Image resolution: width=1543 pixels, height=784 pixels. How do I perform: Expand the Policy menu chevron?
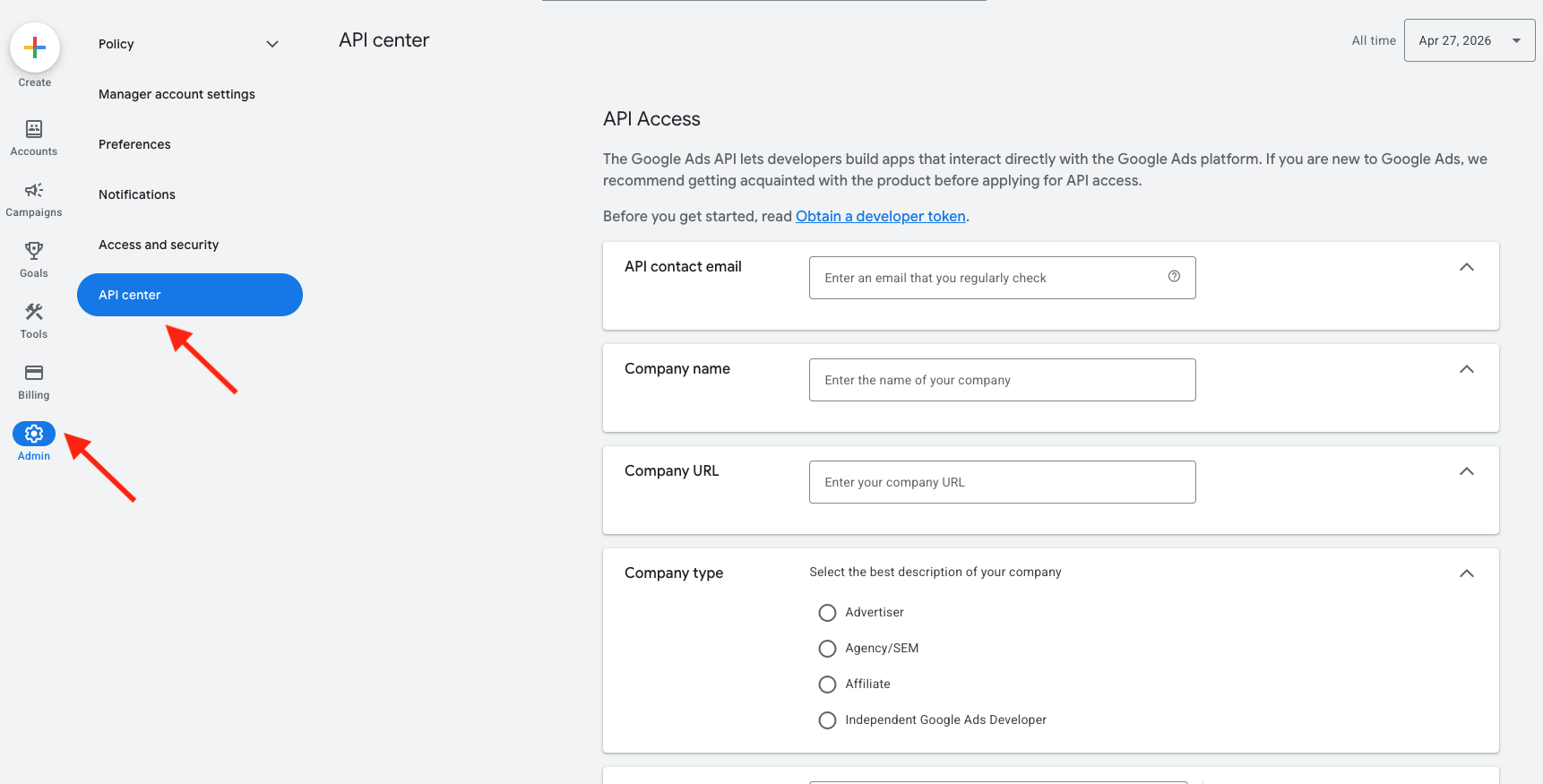pos(272,44)
